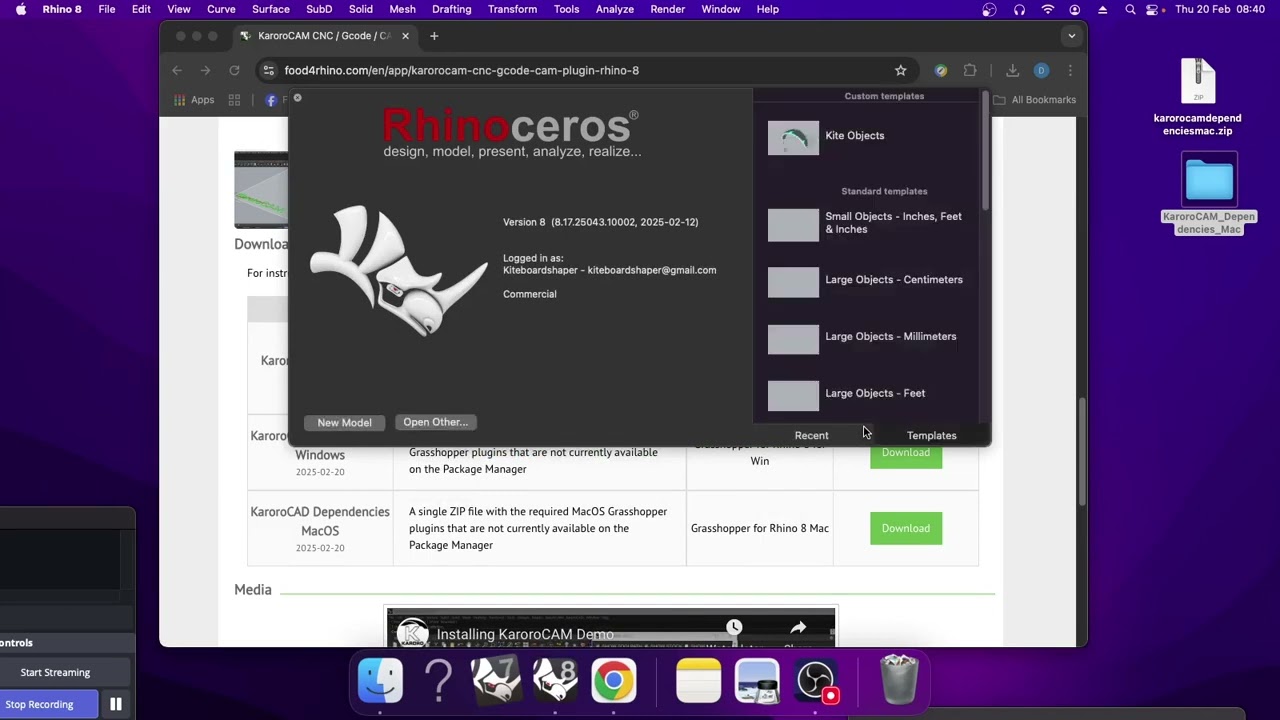Click the date and time in menu bar
The image size is (1280, 720).
point(1220,9)
